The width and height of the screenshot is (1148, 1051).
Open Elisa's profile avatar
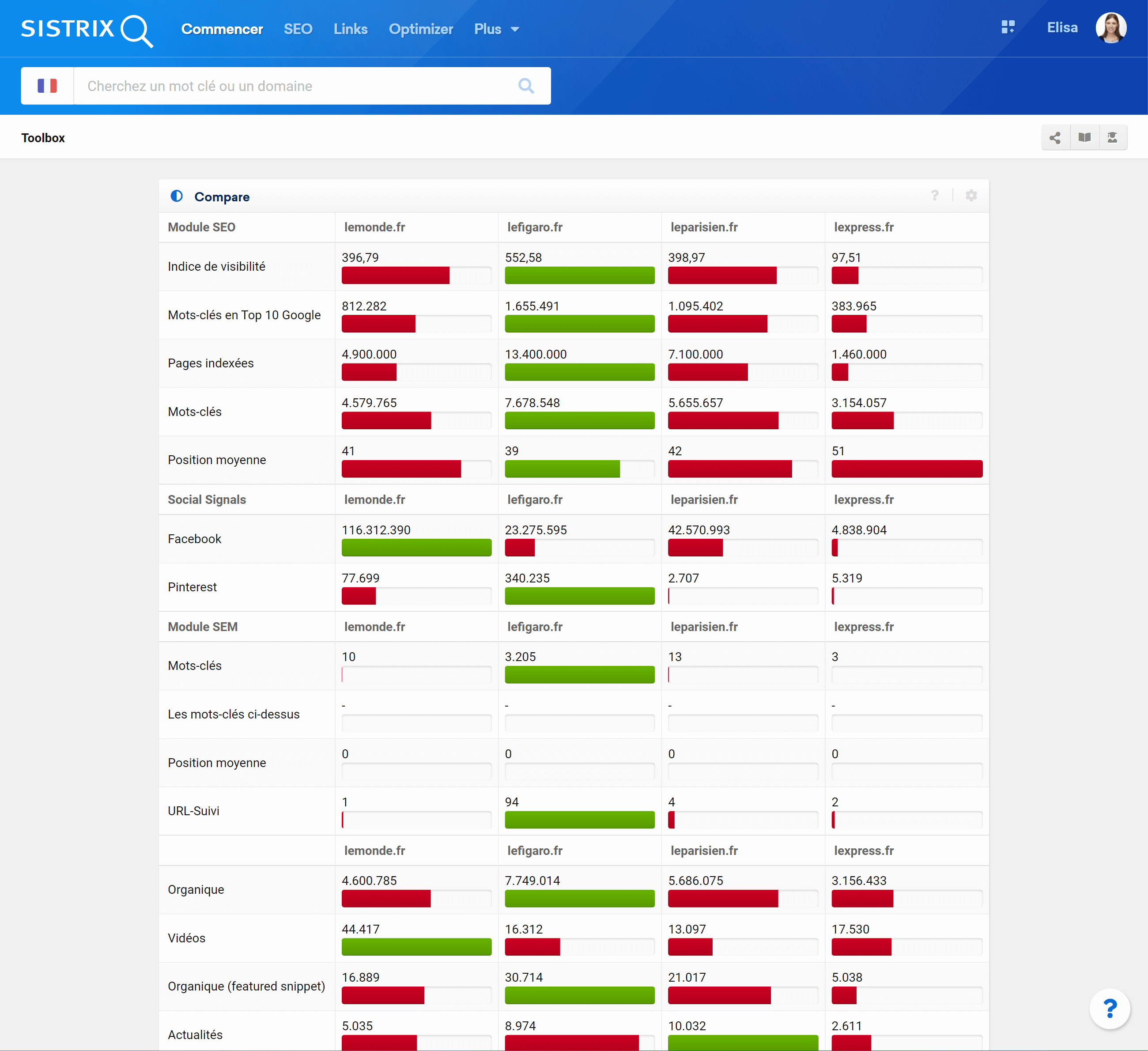pyautogui.click(x=1111, y=28)
